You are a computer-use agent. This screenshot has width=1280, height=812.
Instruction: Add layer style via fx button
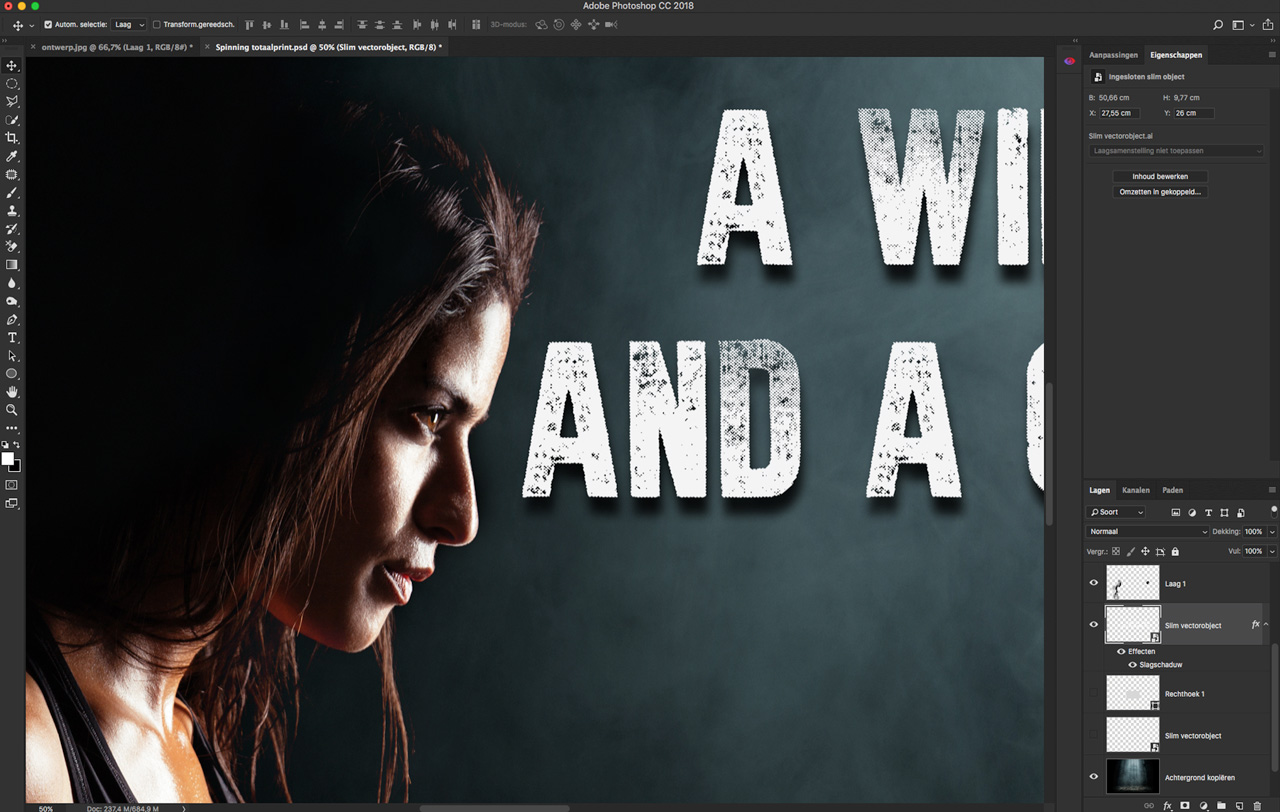[x=1167, y=805]
